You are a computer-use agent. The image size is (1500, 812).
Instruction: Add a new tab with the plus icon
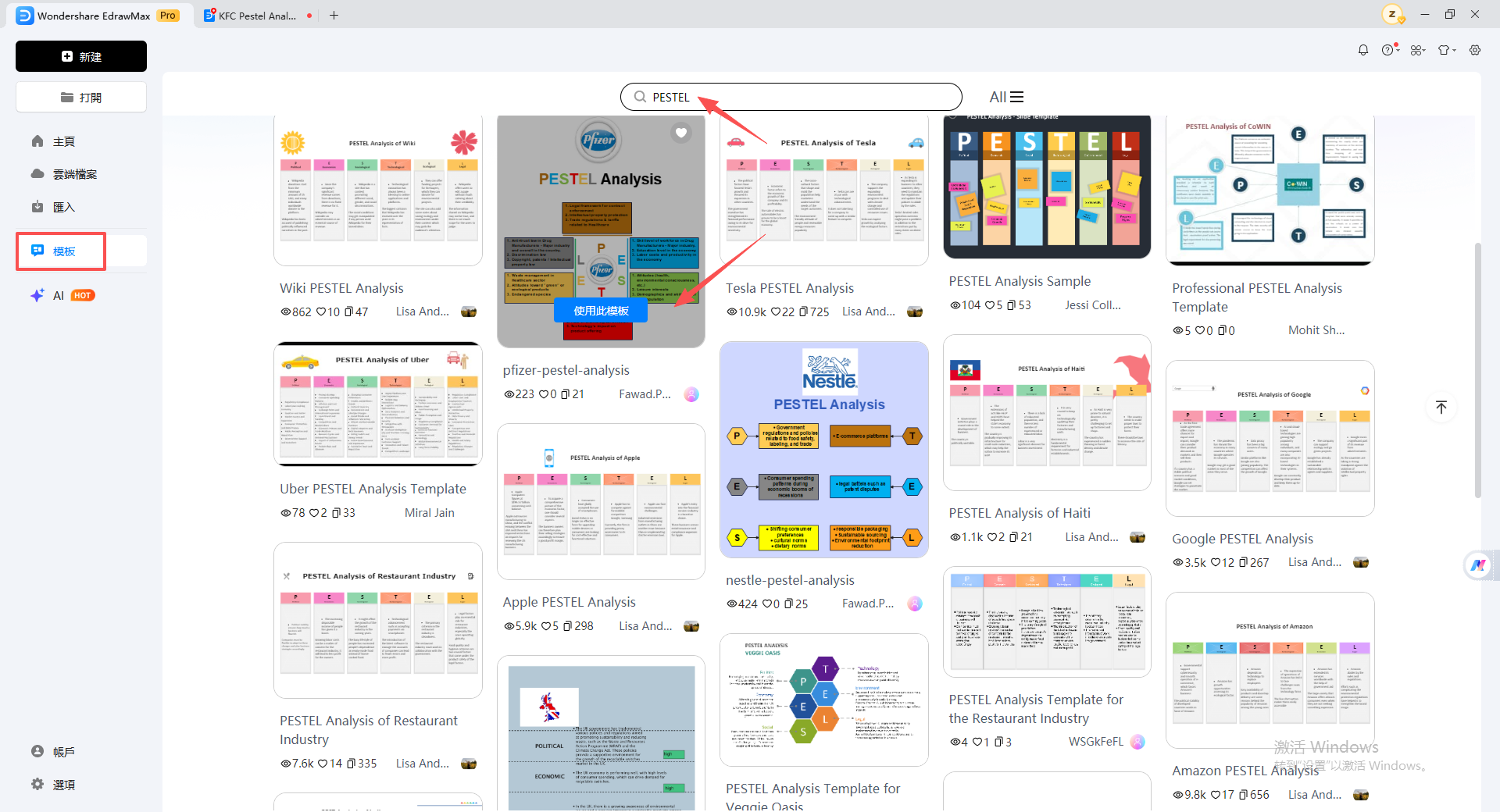[334, 15]
